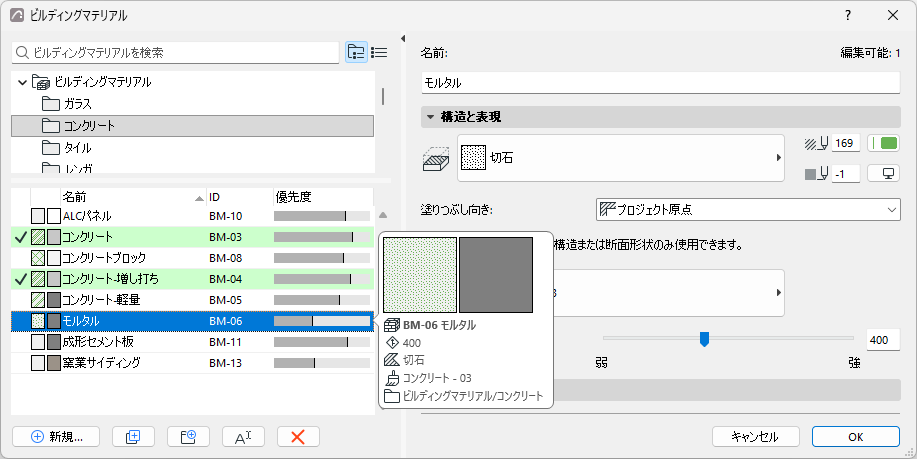This screenshot has width=917, height=459.
Task: Close the ビルディングマテリアル dialog
Action: point(893,15)
